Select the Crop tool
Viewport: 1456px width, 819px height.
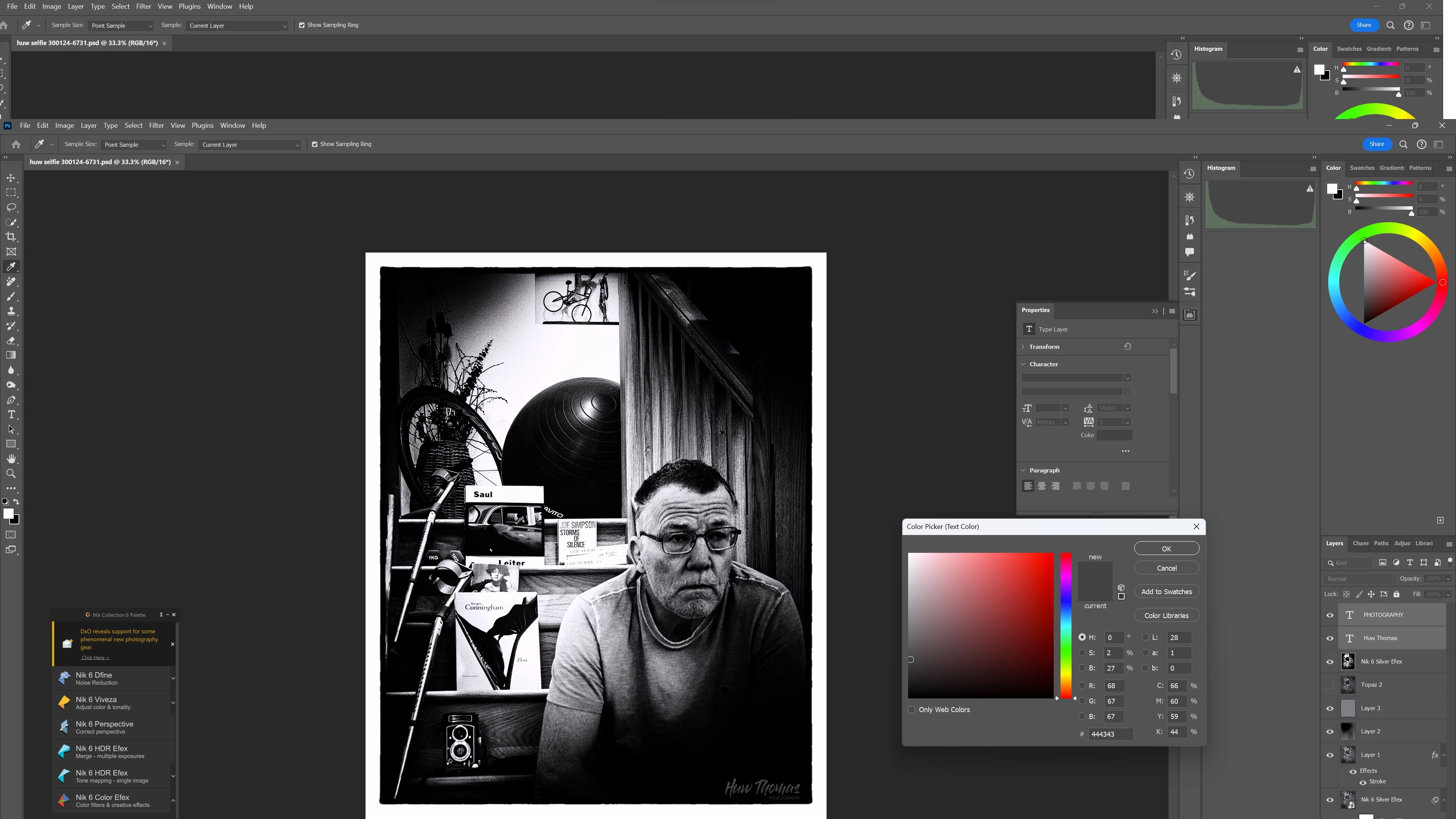(11, 237)
